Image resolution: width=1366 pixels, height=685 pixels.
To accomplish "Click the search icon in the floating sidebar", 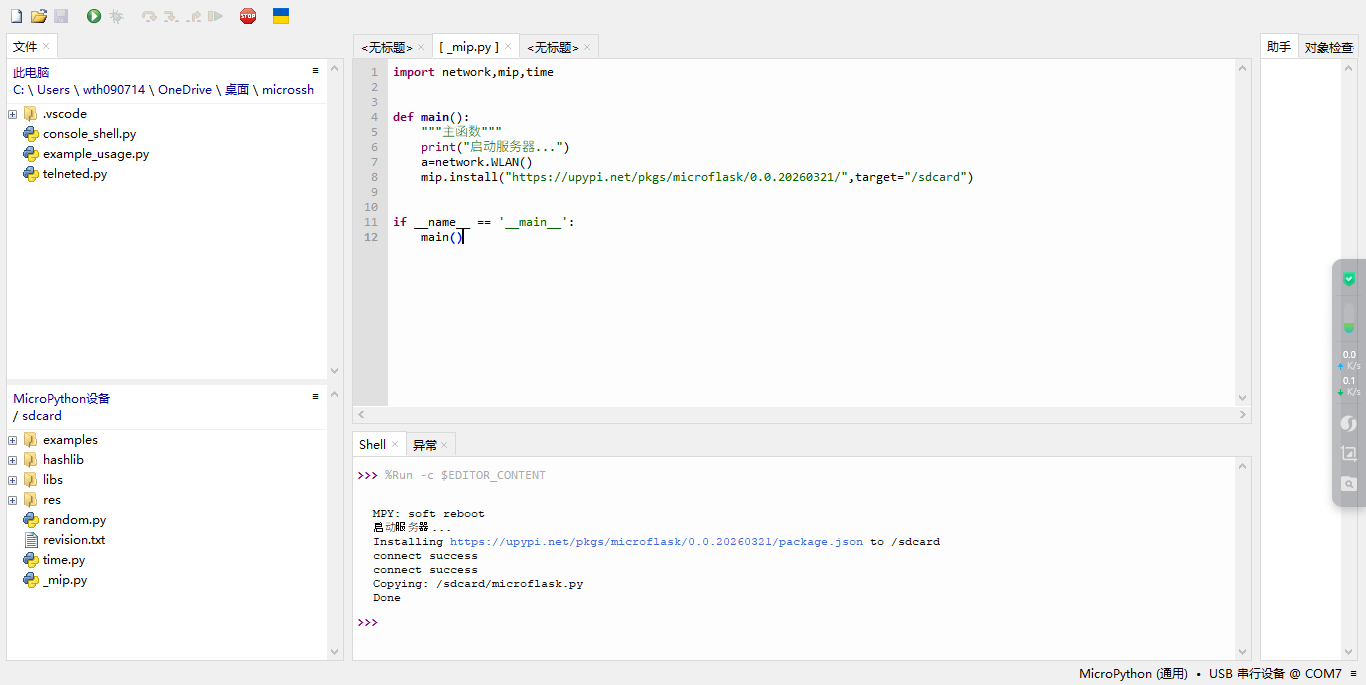I will 1349,484.
